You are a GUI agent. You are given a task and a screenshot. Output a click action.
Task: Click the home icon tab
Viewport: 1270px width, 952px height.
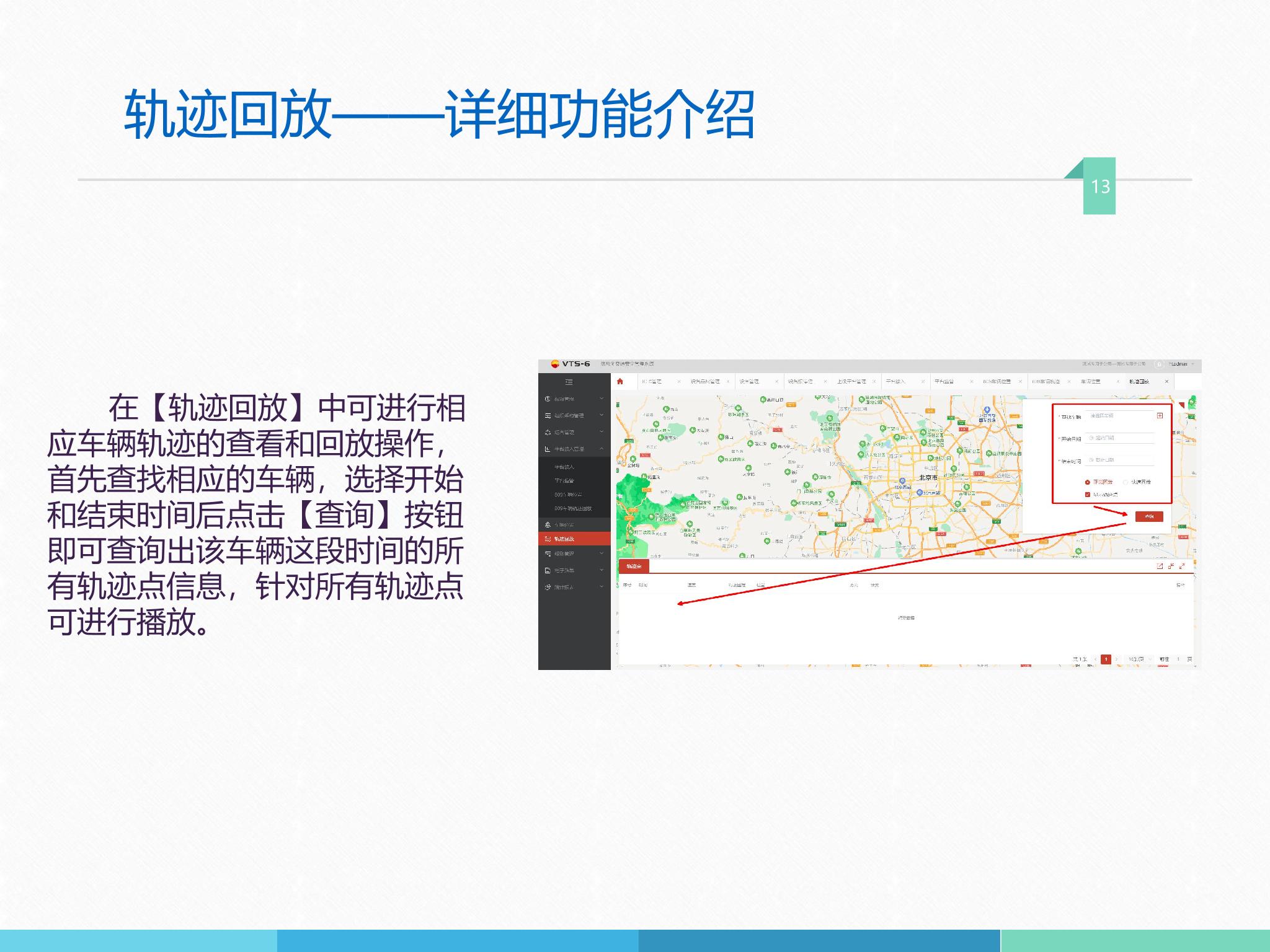tap(620, 381)
